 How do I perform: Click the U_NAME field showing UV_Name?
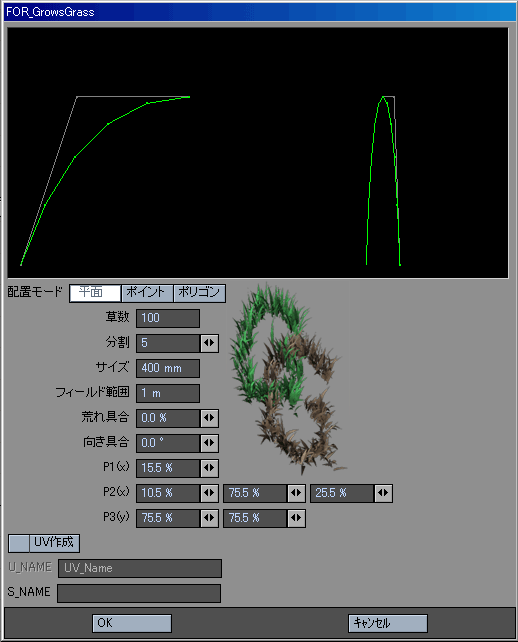point(140,568)
